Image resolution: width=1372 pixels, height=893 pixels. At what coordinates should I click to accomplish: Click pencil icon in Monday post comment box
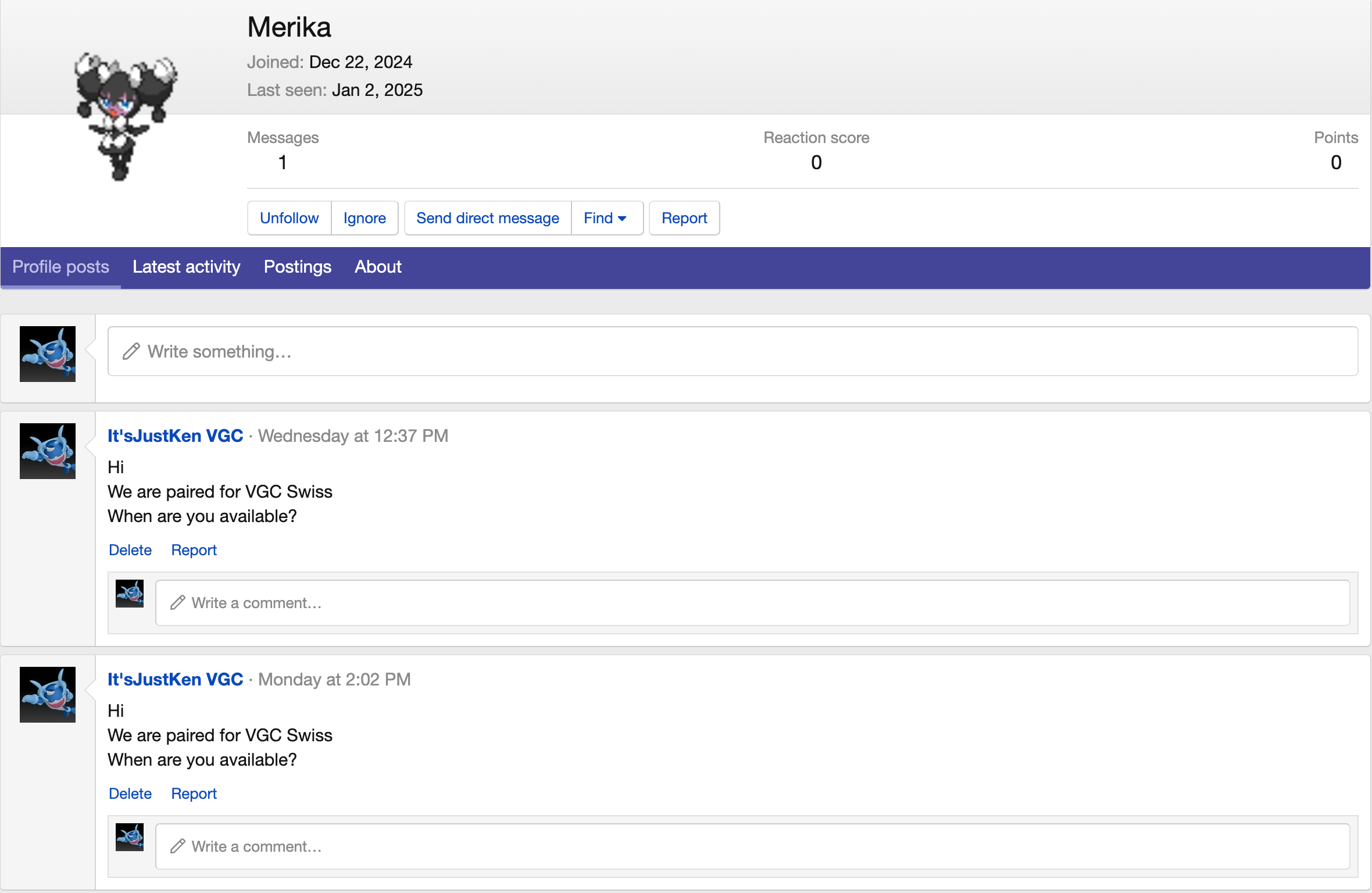[x=177, y=846]
